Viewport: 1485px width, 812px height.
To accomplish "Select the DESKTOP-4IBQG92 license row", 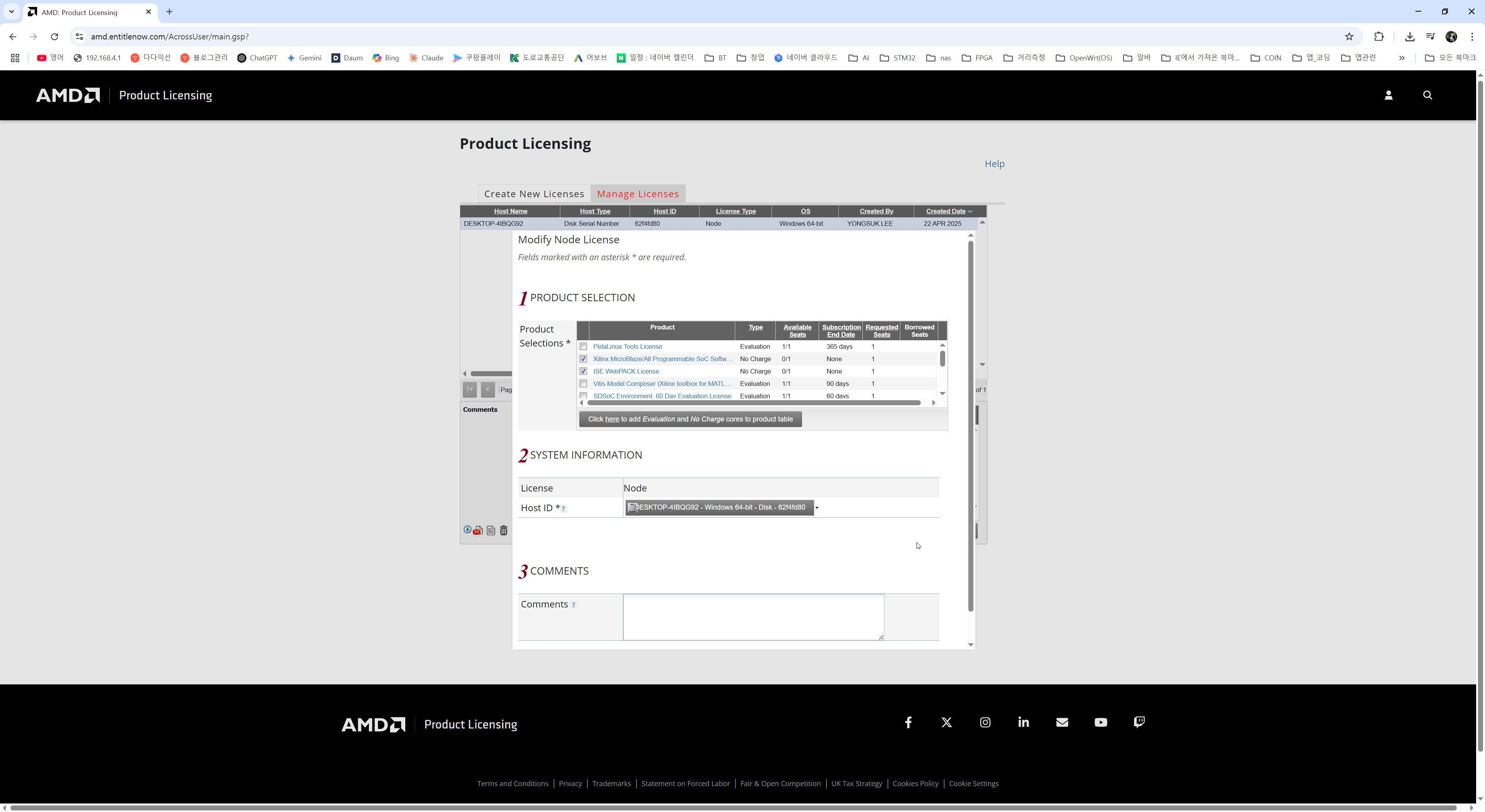I will point(718,223).
